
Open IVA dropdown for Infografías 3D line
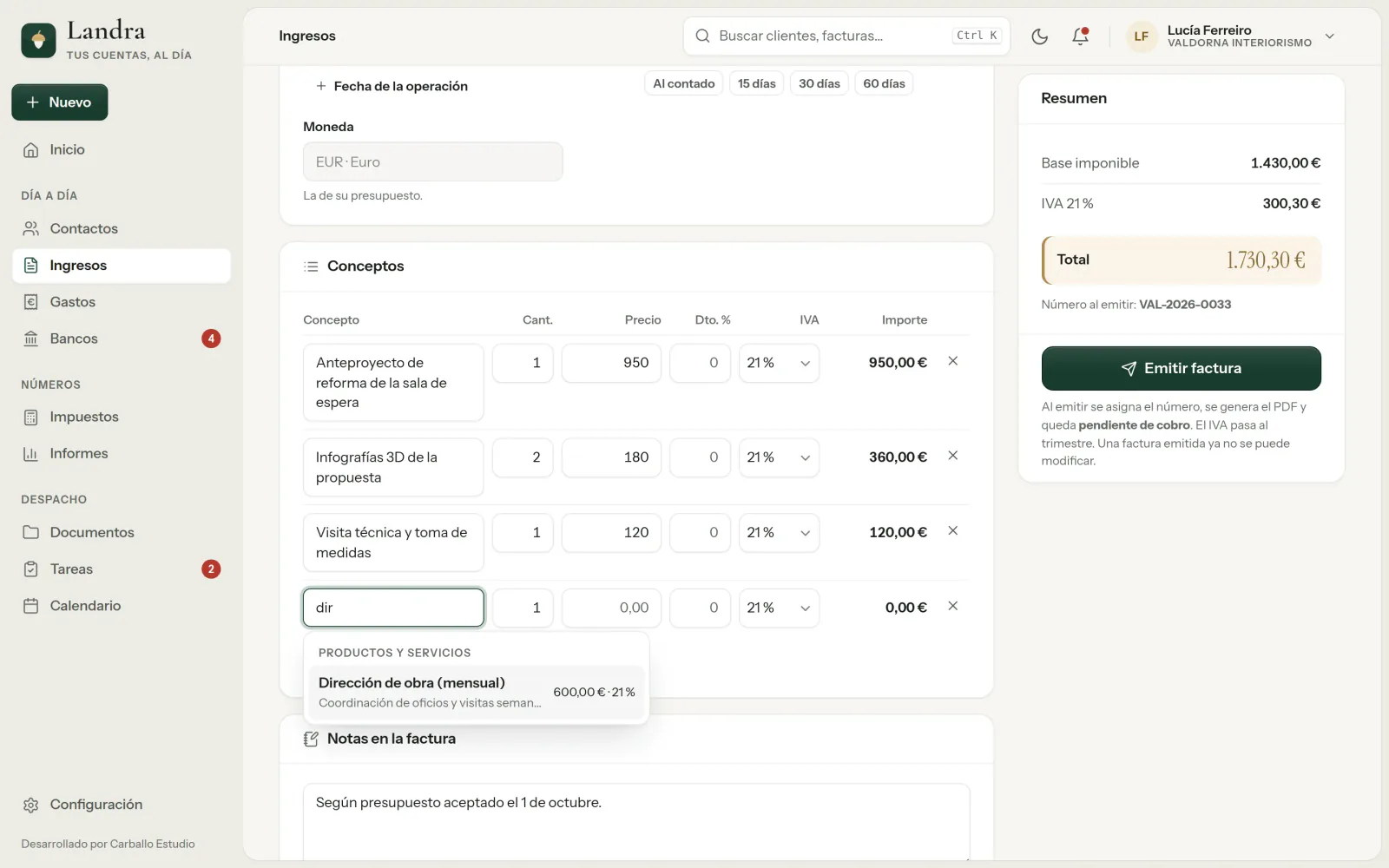pyautogui.click(x=779, y=457)
